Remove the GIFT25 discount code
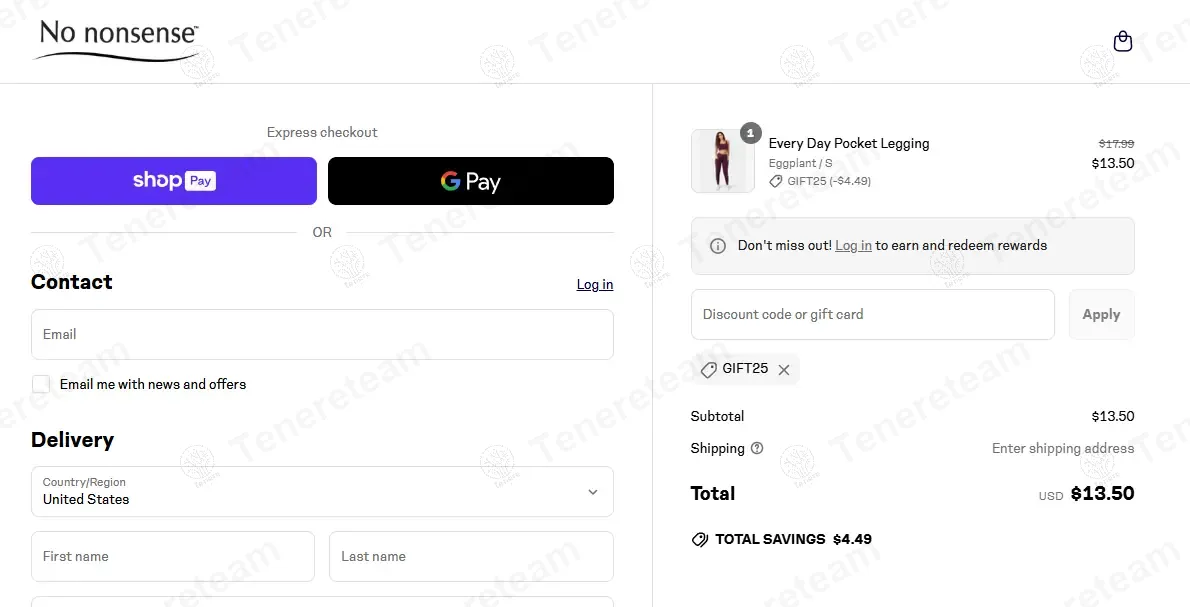 tap(784, 370)
